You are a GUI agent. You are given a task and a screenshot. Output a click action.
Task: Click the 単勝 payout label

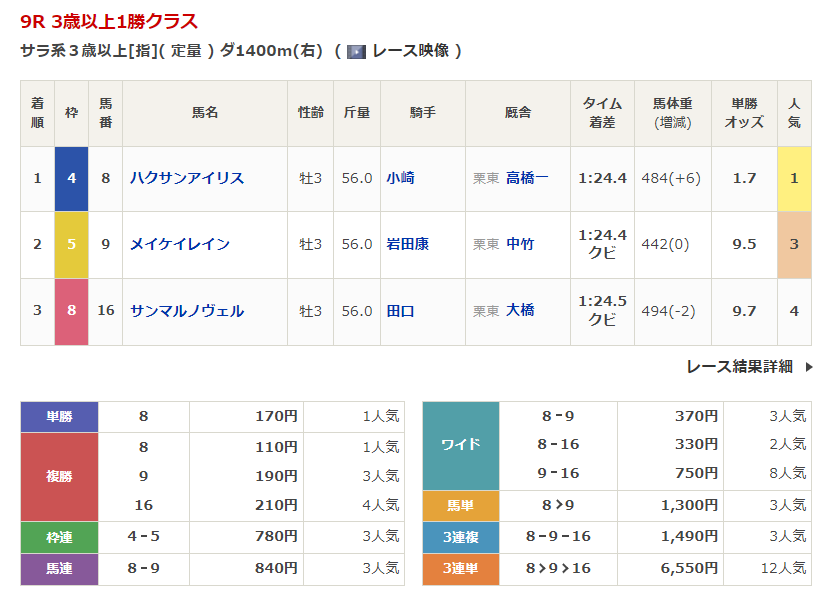coord(59,417)
